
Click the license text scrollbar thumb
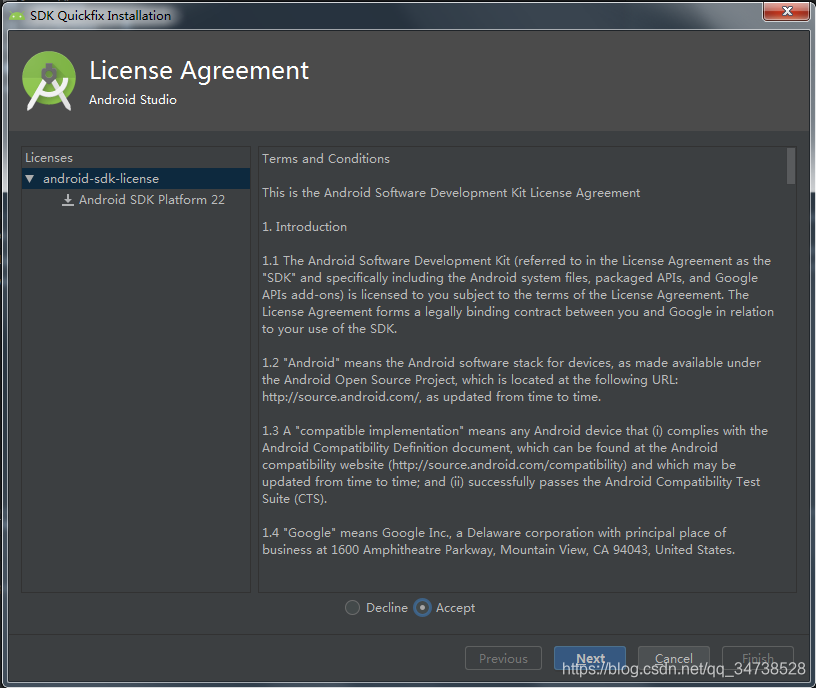790,166
